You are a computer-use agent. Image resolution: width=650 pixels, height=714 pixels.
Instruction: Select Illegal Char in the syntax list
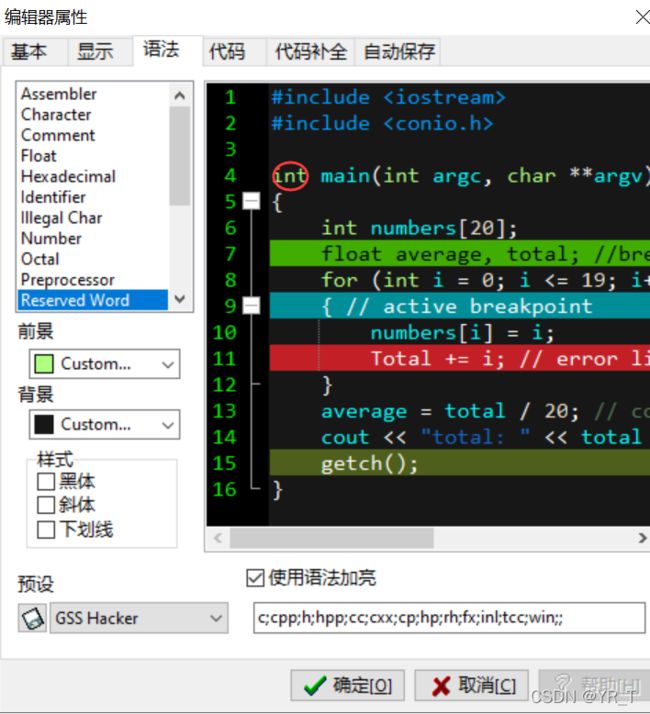click(93, 218)
